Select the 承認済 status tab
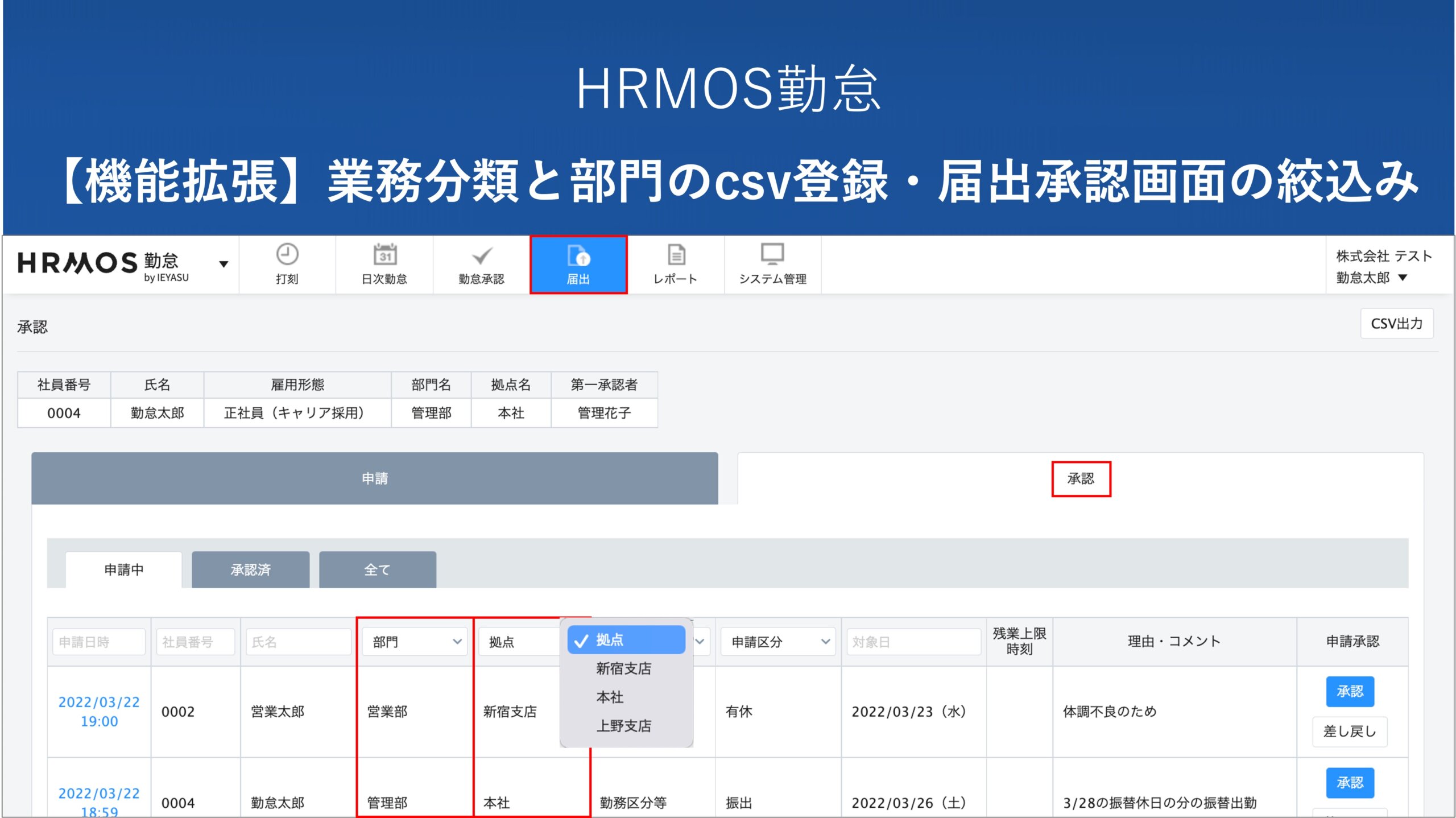 [x=250, y=569]
